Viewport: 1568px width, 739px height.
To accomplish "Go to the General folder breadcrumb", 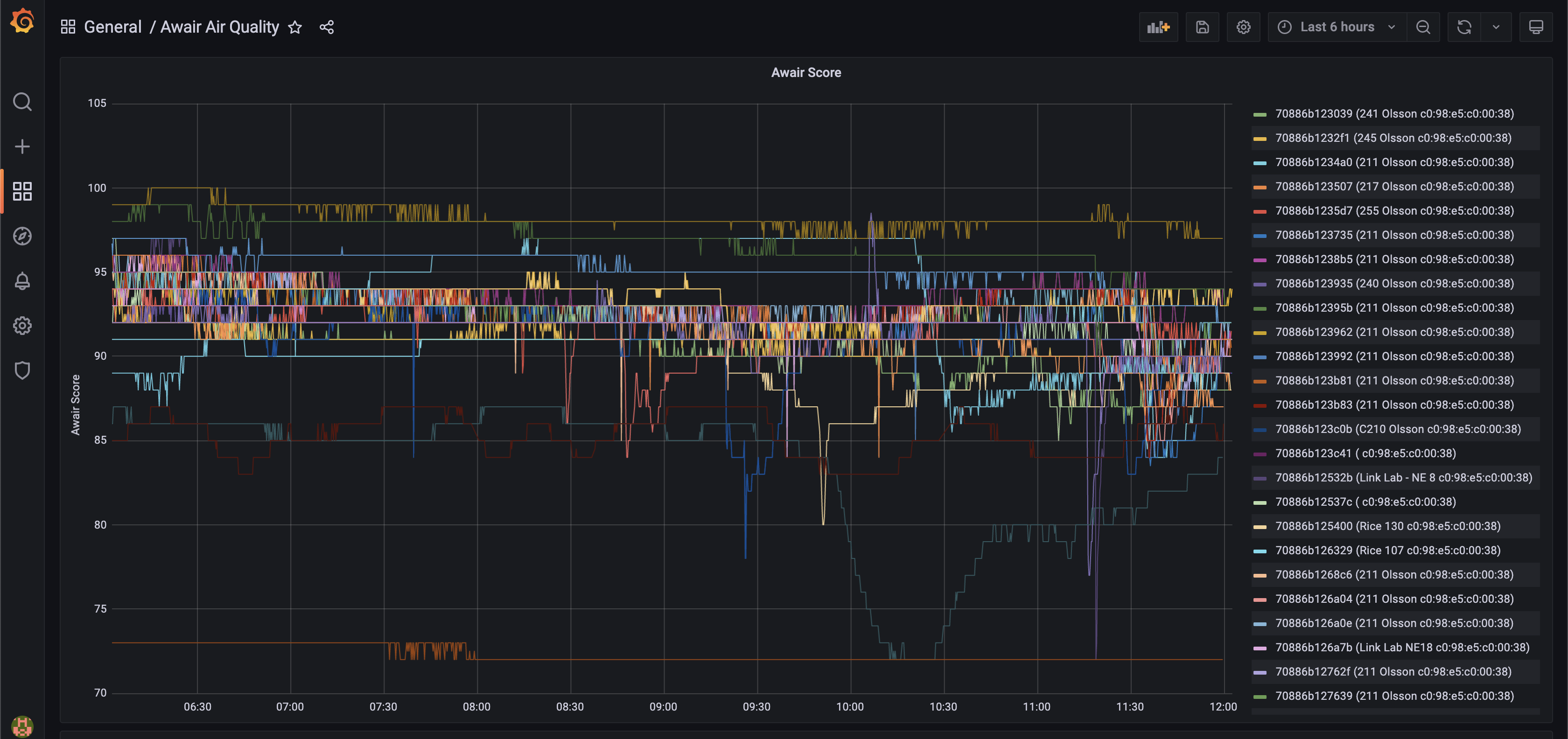I will coord(112,27).
